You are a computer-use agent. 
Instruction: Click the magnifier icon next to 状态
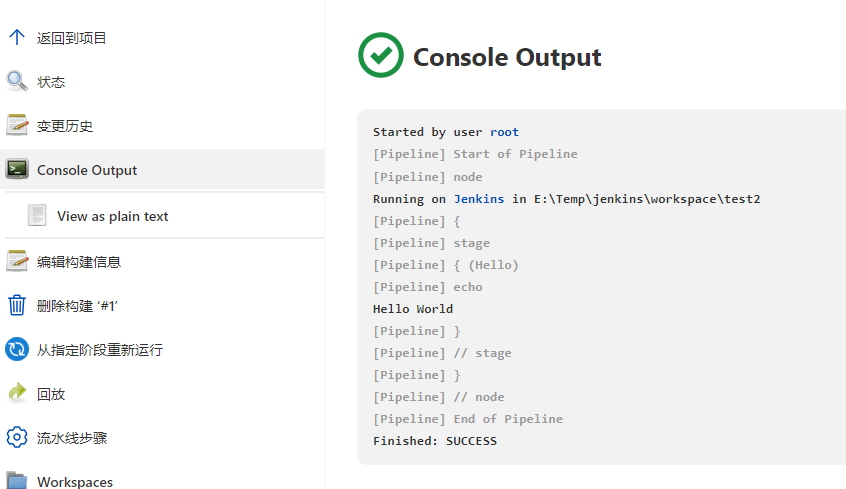coord(17,82)
